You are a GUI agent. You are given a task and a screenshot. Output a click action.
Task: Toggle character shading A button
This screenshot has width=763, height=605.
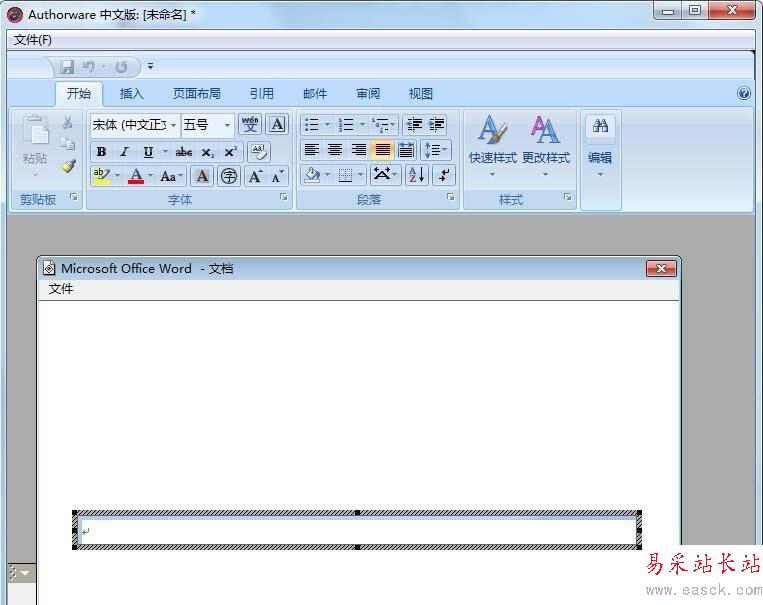pyautogui.click(x=202, y=176)
